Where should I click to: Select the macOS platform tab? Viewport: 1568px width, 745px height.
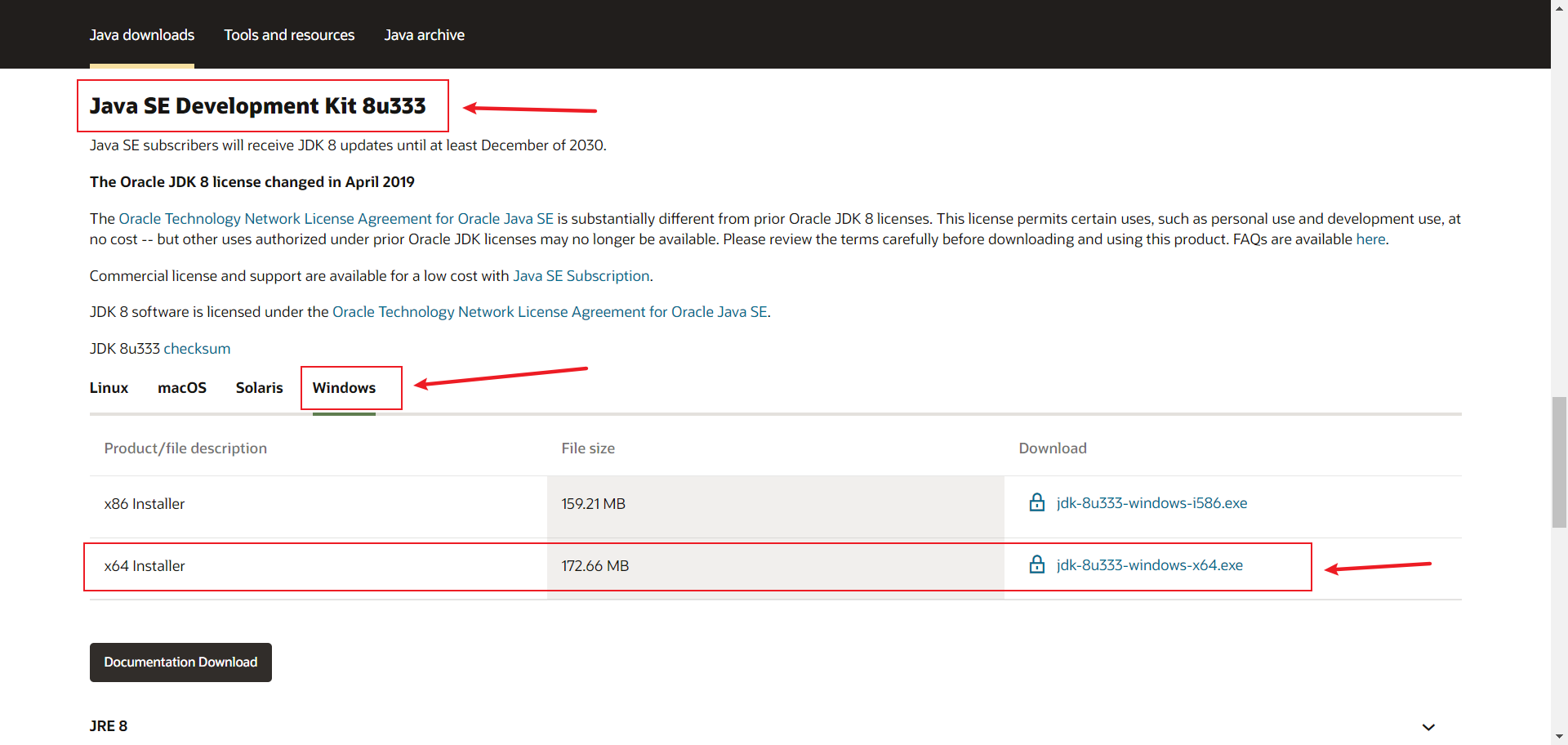(x=182, y=388)
